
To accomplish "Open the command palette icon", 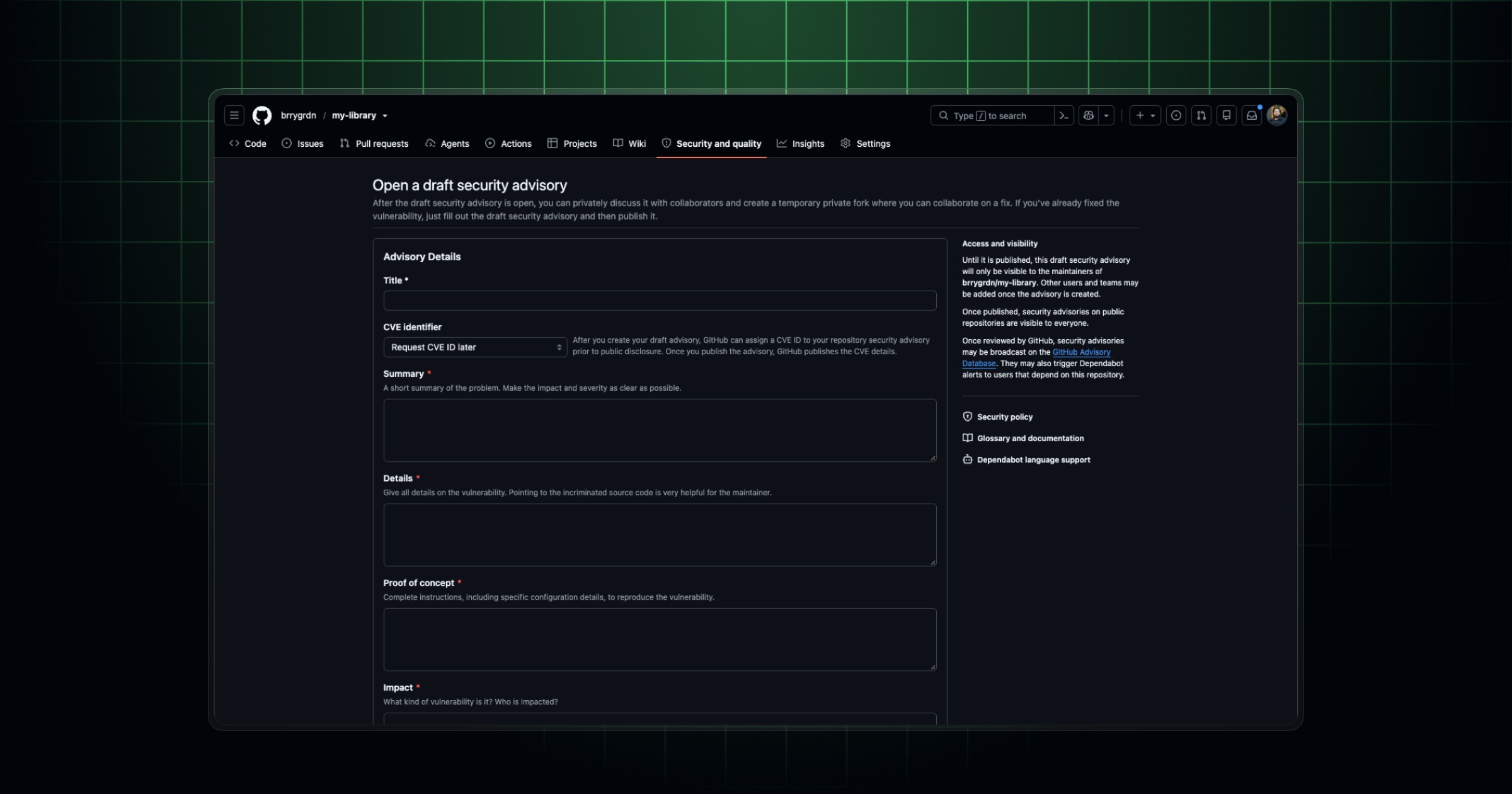I will pyautogui.click(x=1063, y=115).
